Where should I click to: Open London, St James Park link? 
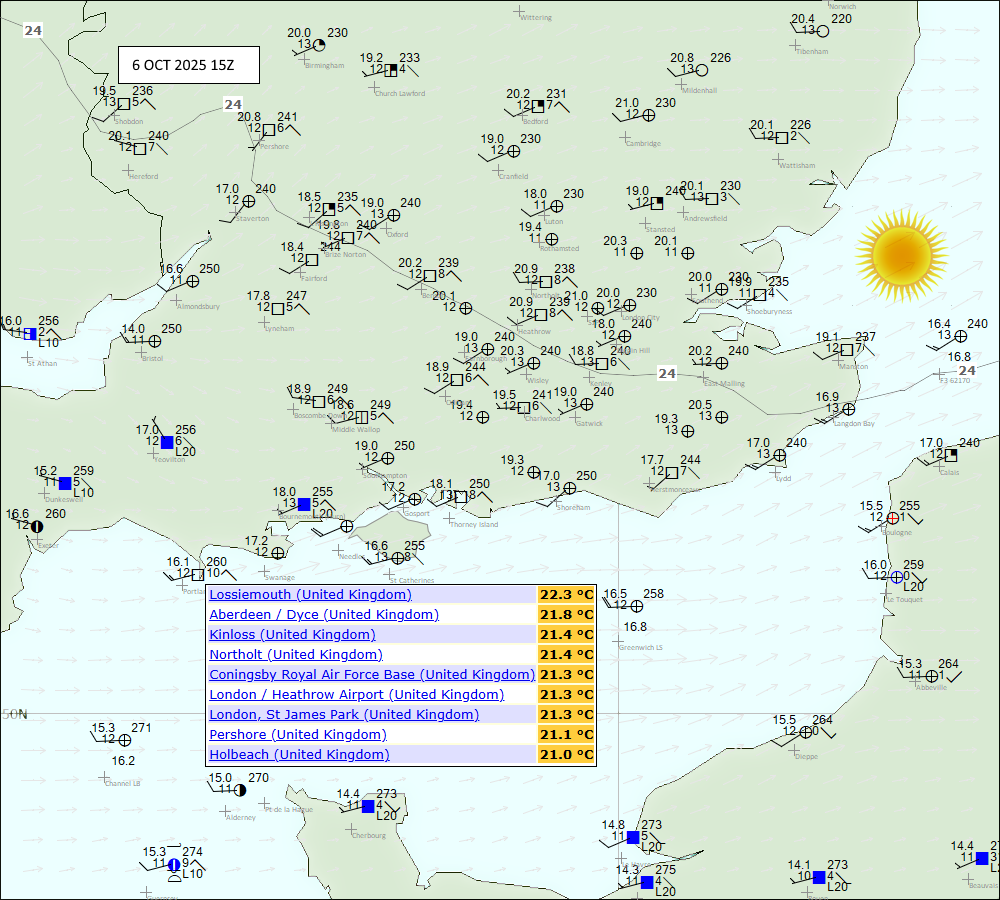click(x=344, y=715)
